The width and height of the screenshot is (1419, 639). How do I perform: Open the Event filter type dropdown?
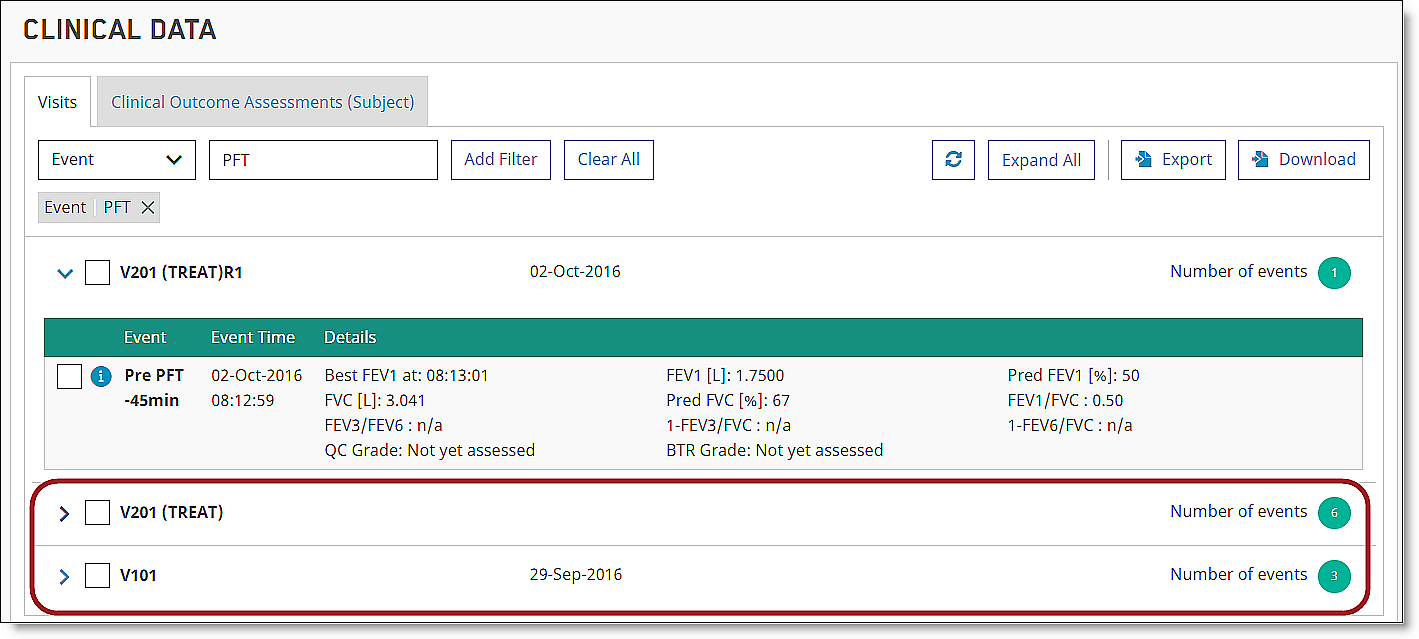coord(117,160)
